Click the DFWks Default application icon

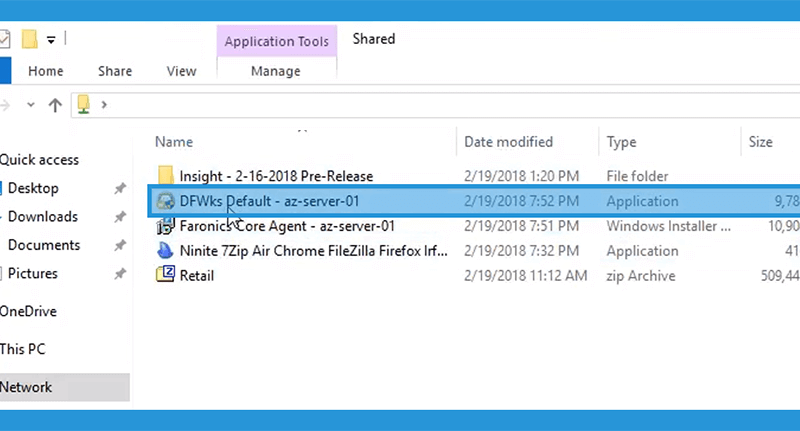tap(165, 201)
